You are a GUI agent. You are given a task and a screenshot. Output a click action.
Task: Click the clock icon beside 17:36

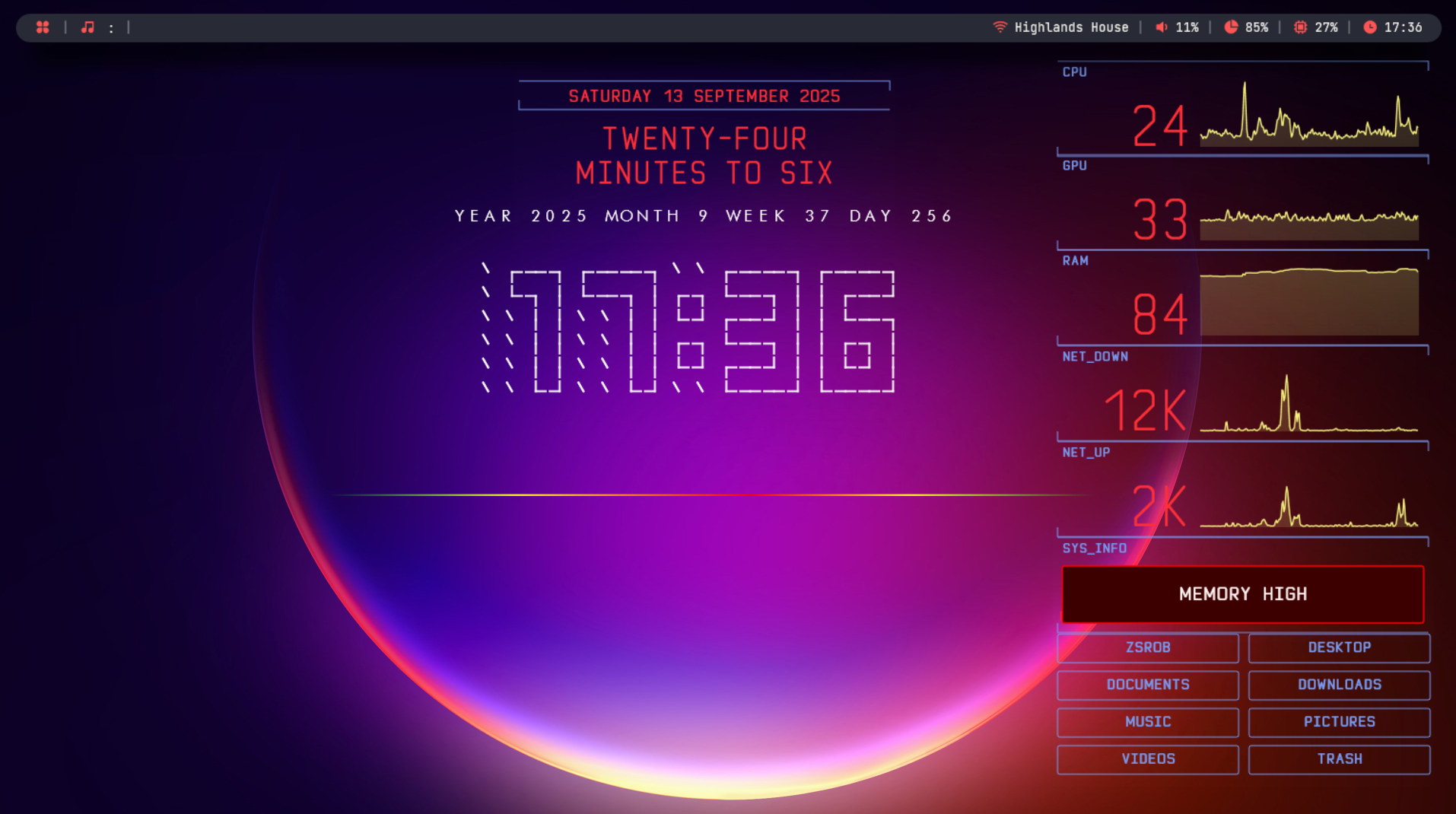click(x=1369, y=27)
